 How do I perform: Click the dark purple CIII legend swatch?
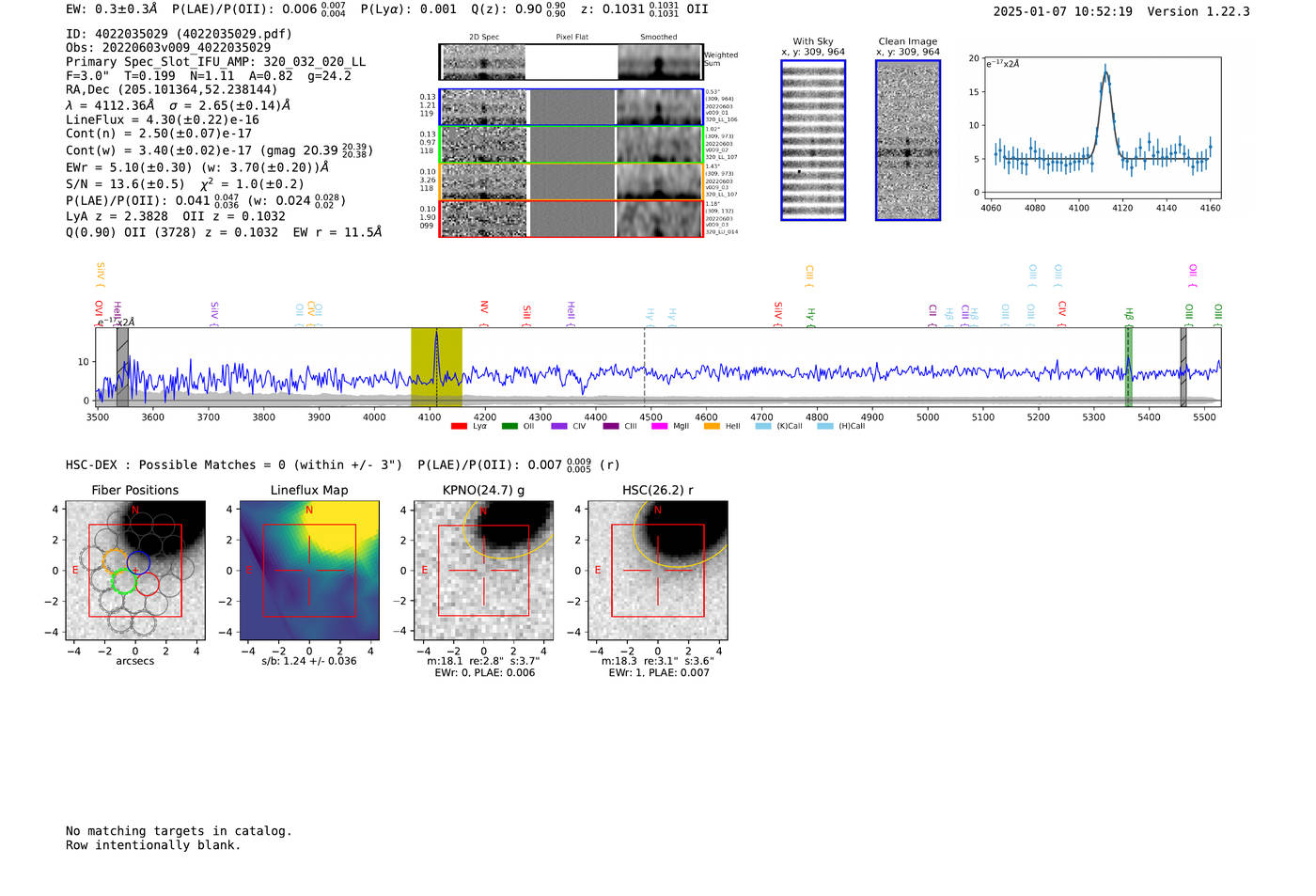point(611,426)
